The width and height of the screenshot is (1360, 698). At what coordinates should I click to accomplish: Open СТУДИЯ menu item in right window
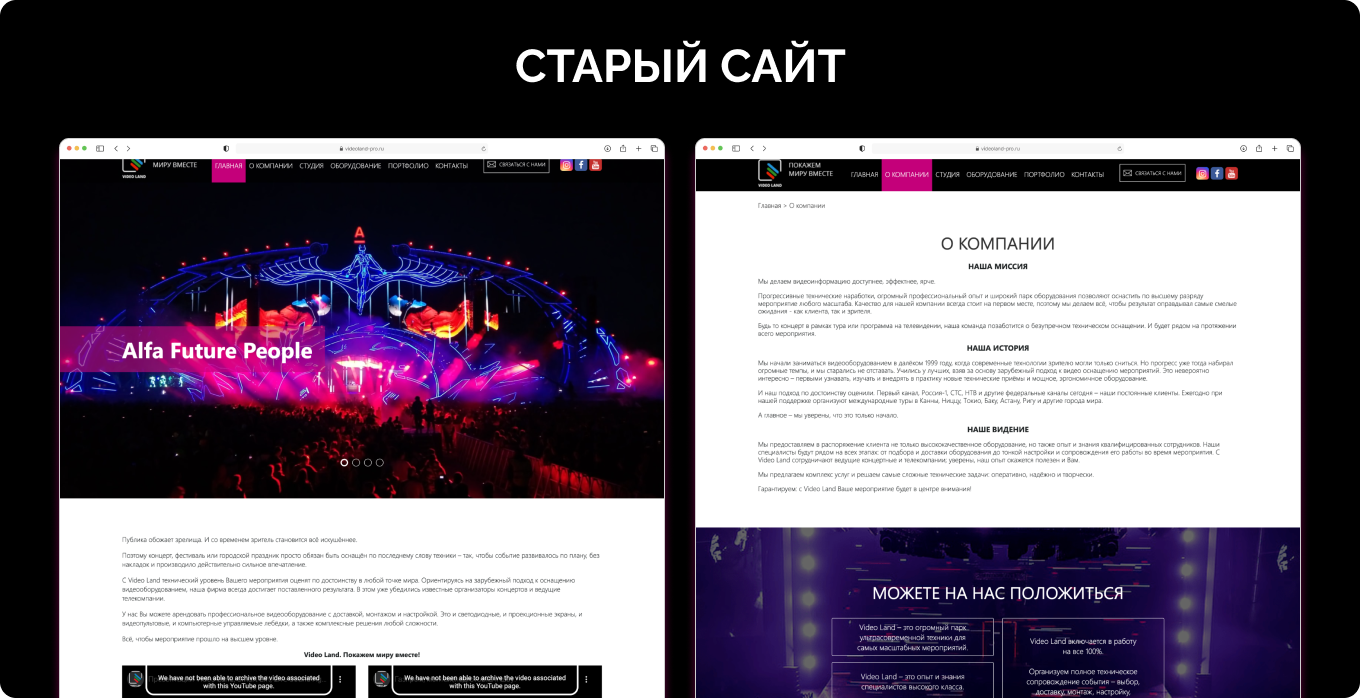pyautogui.click(x=947, y=174)
